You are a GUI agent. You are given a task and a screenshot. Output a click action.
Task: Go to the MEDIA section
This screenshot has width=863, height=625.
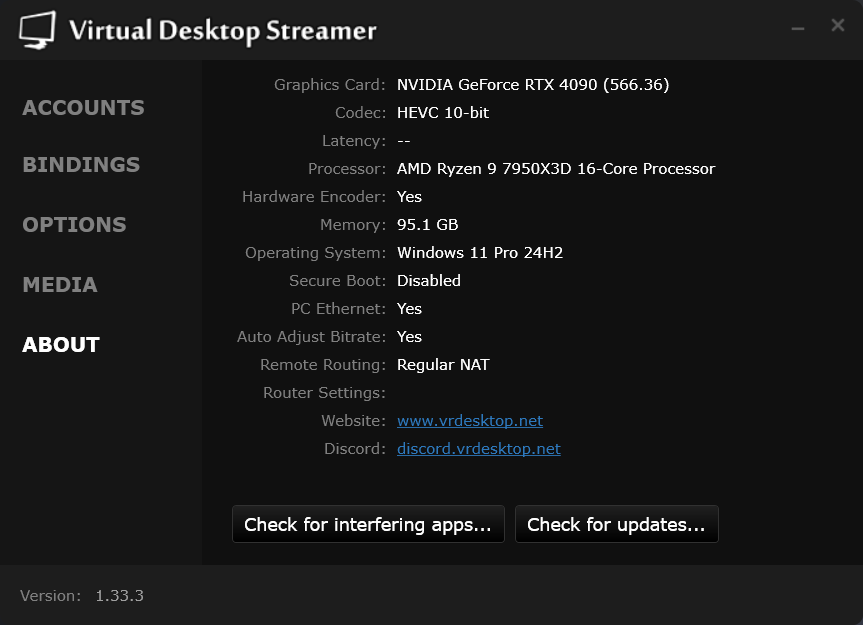pos(60,284)
